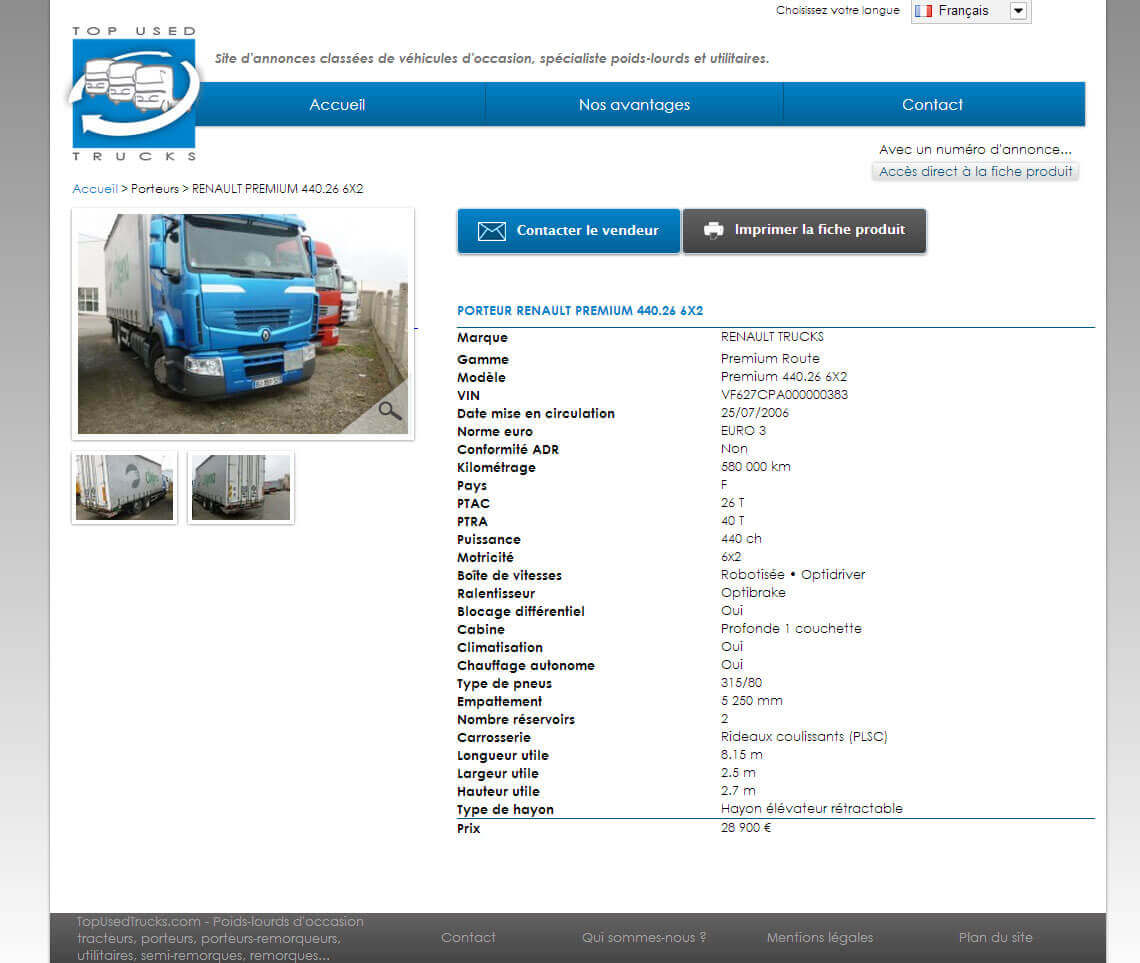The width and height of the screenshot is (1140, 963).
Task: Click the footer TopUsedTrucks.com description text
Action: (x=220, y=938)
